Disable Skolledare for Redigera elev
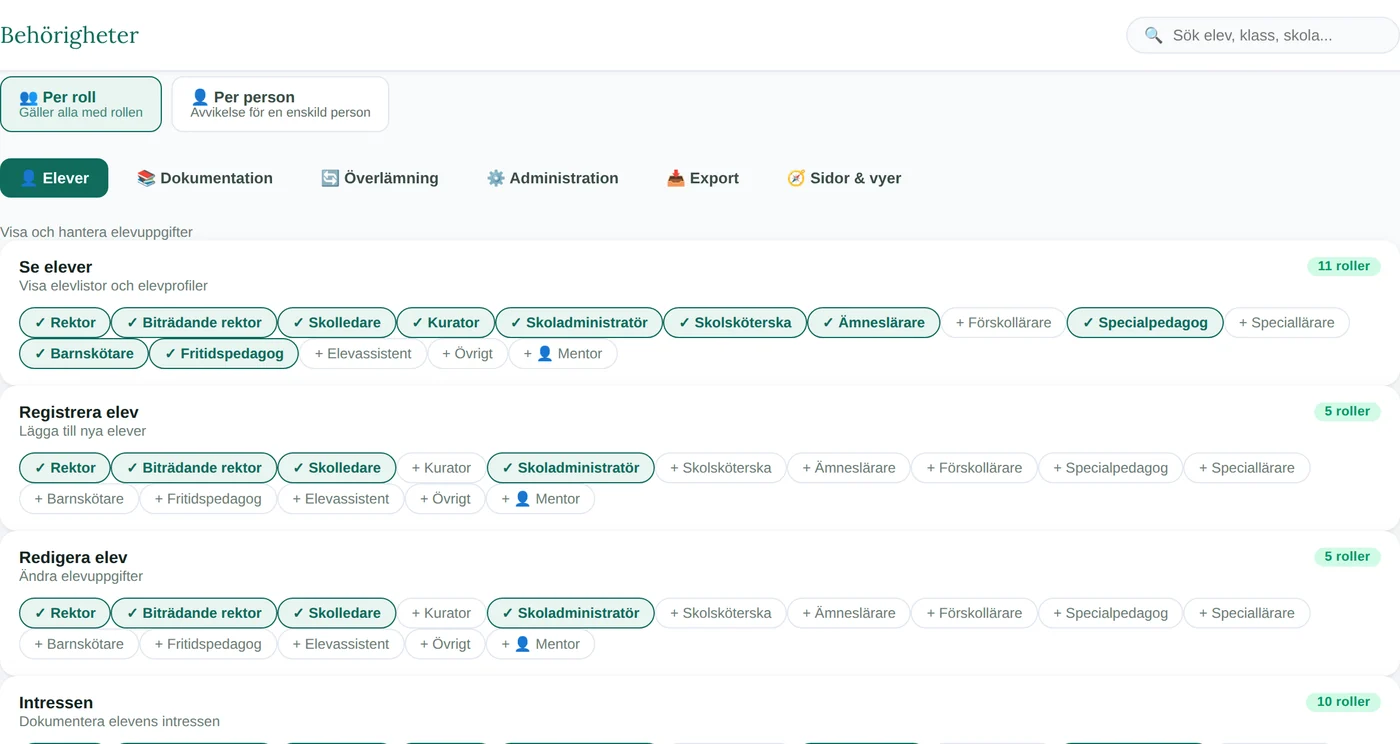This screenshot has height=744, width=1400. point(337,613)
